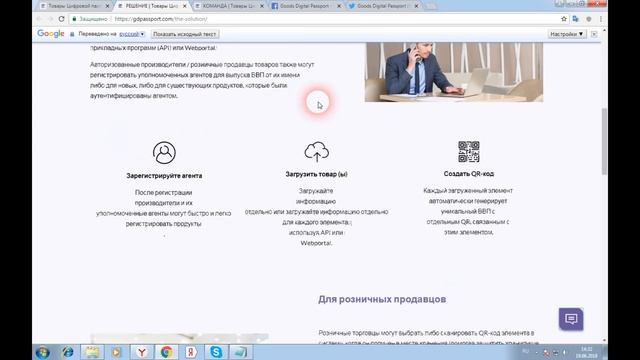Viewport: 640px width, 360px height.
Task: Click the scrollbar up arrow
Action: (x=604, y=31)
